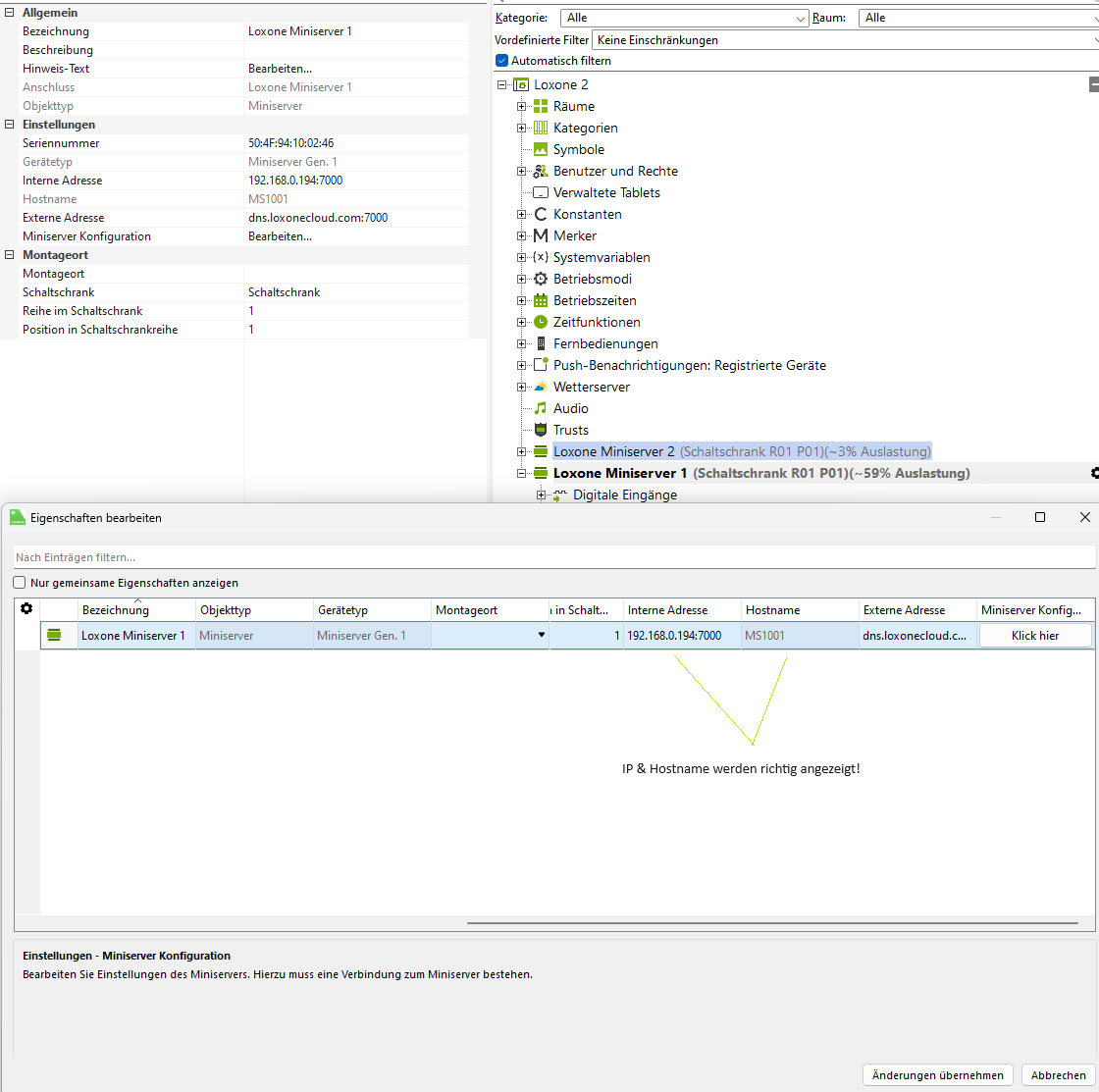1099x1092 pixels.
Task: Click the Externe Adresse column header
Action: coord(917,610)
